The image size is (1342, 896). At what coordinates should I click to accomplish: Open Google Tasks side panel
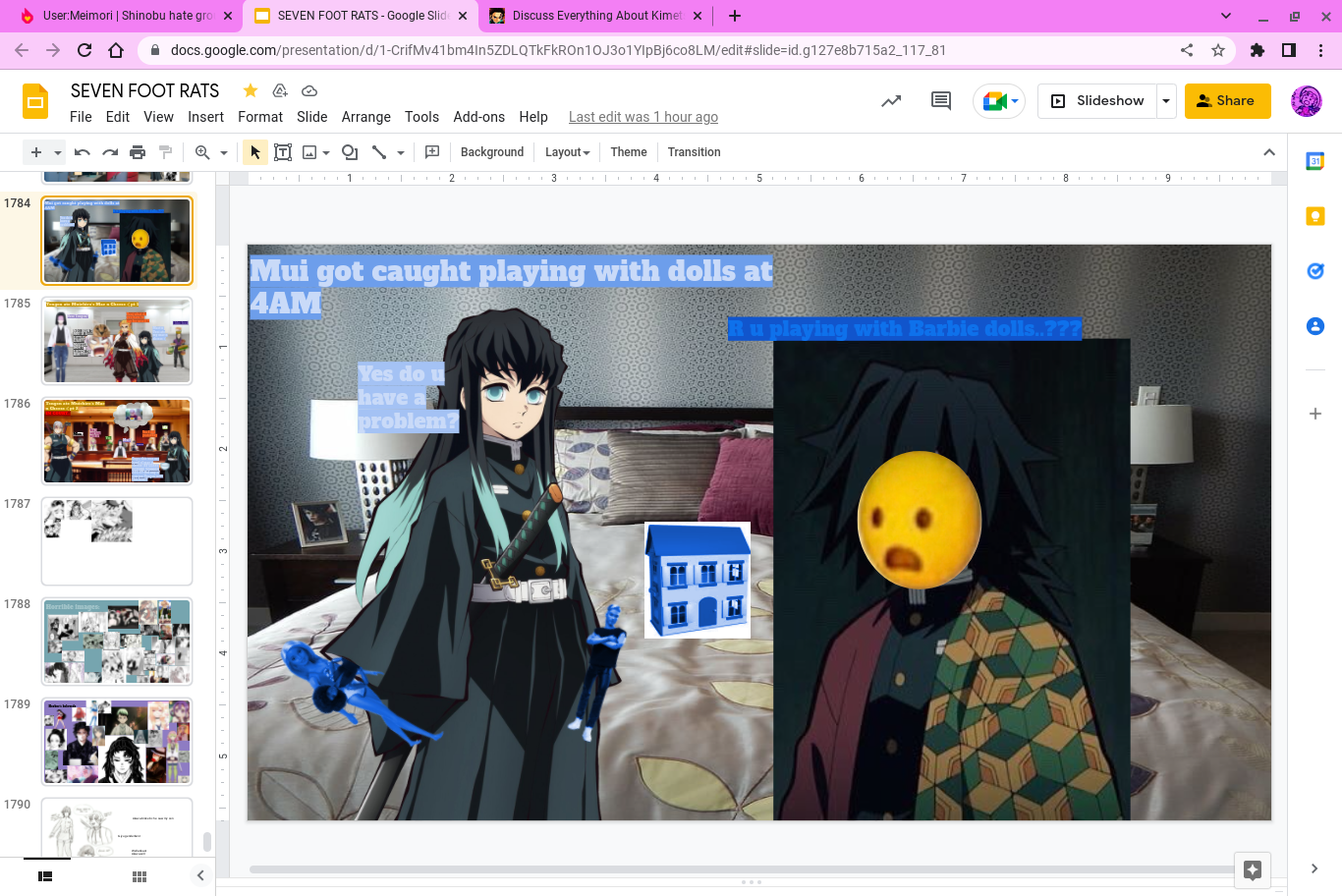point(1315,271)
